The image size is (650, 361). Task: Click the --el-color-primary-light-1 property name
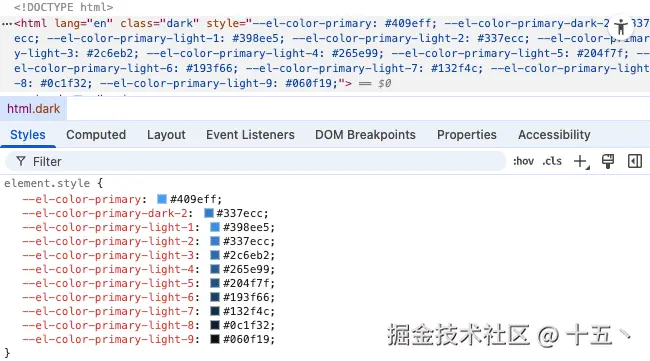108,228
